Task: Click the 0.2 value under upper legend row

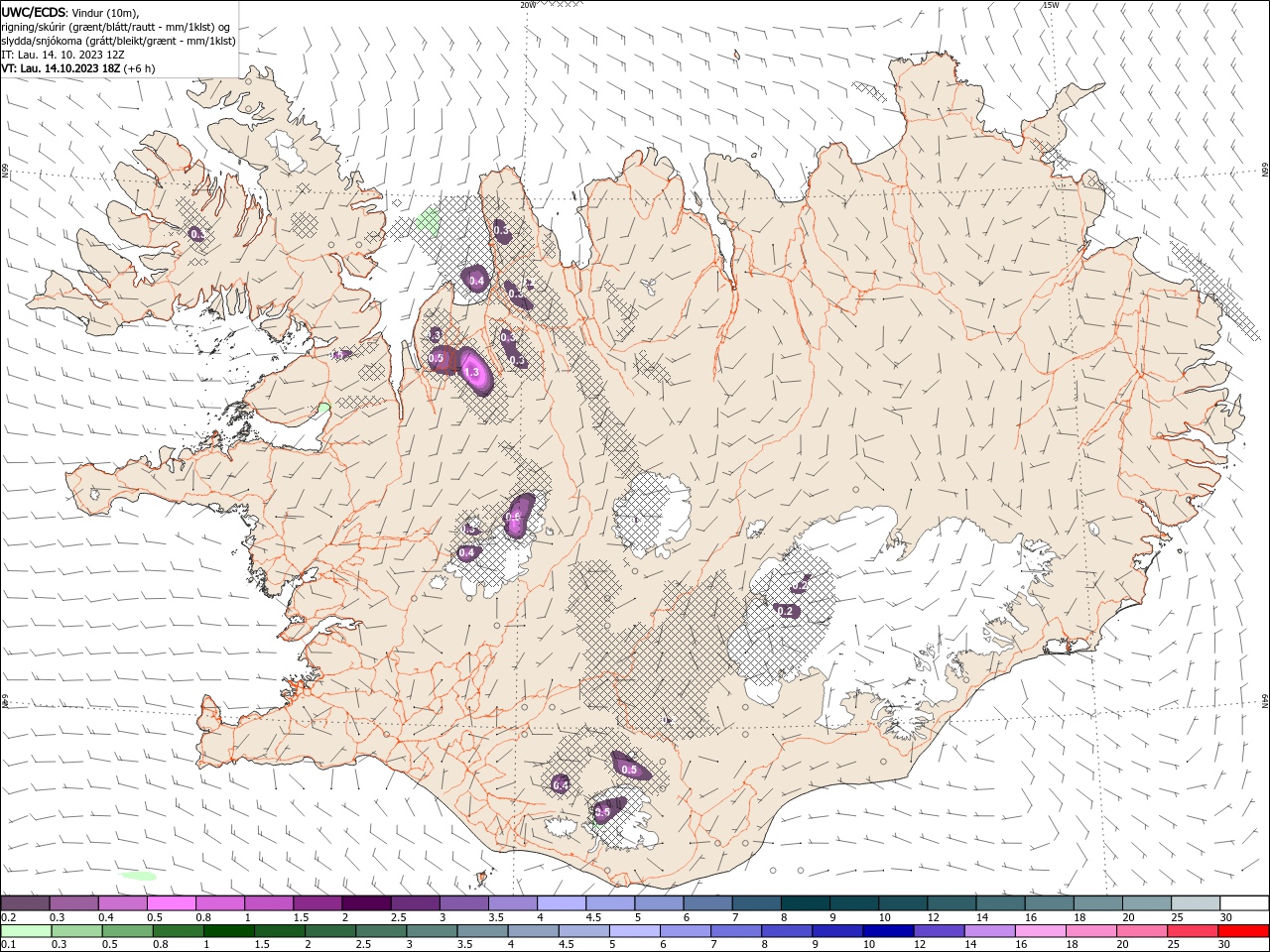Action: [9, 917]
